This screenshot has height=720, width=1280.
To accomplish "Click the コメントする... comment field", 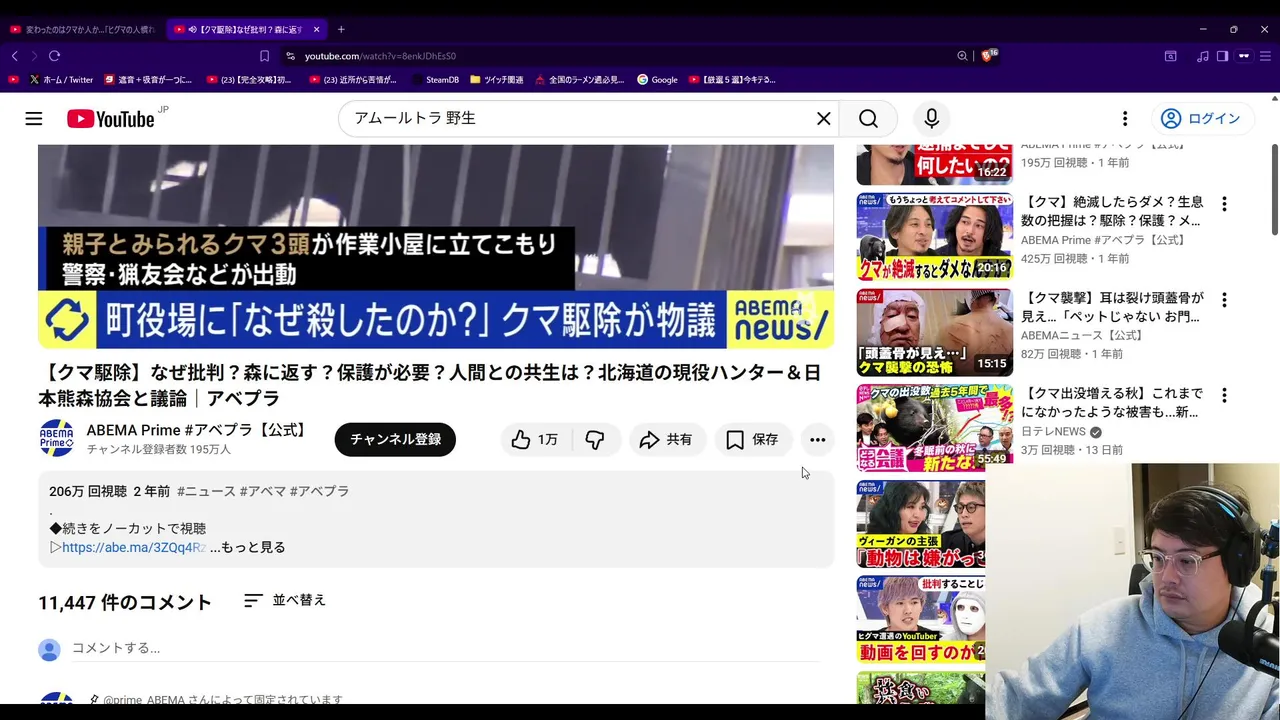I will pyautogui.click(x=445, y=648).
